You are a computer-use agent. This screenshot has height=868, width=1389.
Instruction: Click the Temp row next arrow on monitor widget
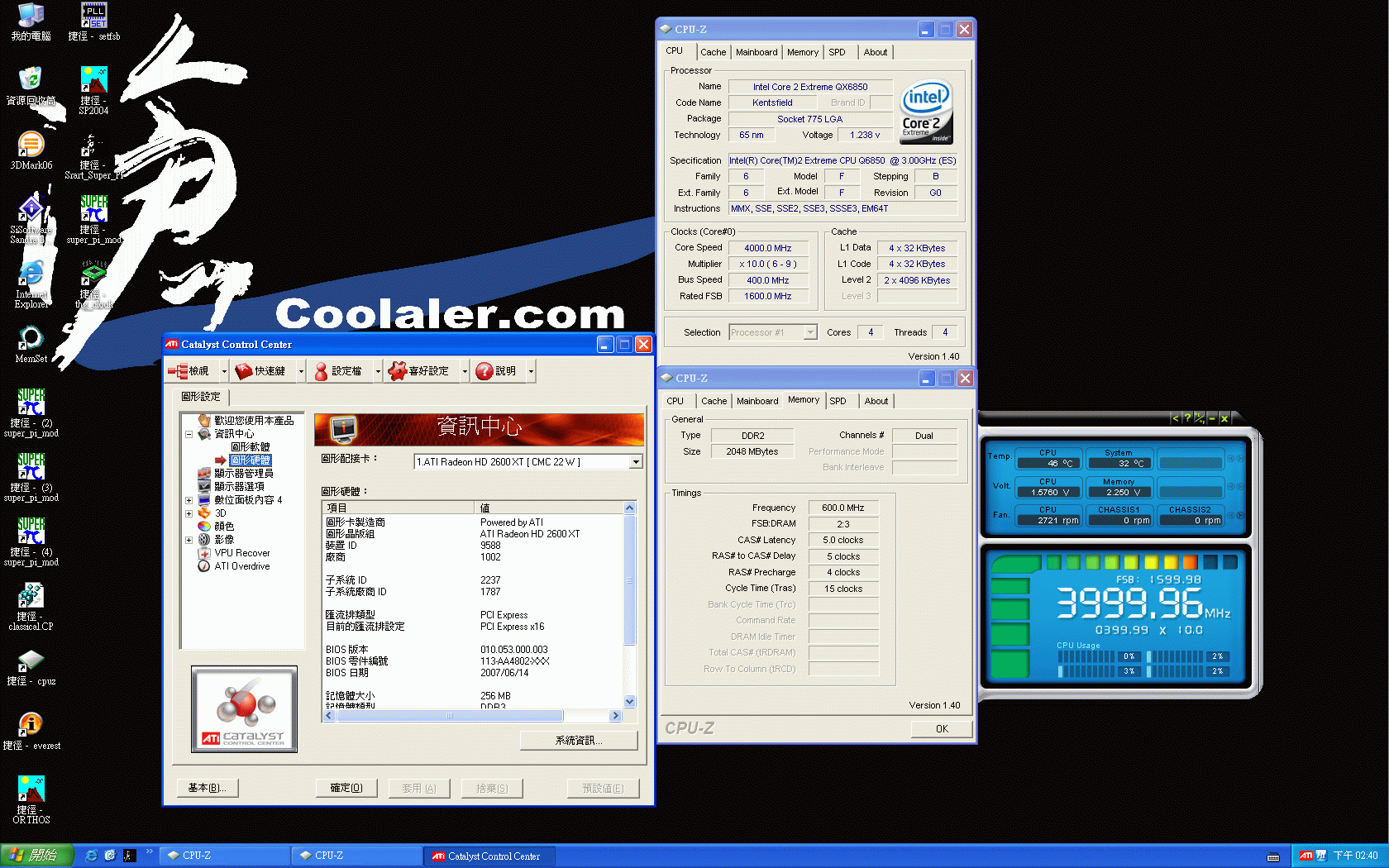click(1241, 458)
